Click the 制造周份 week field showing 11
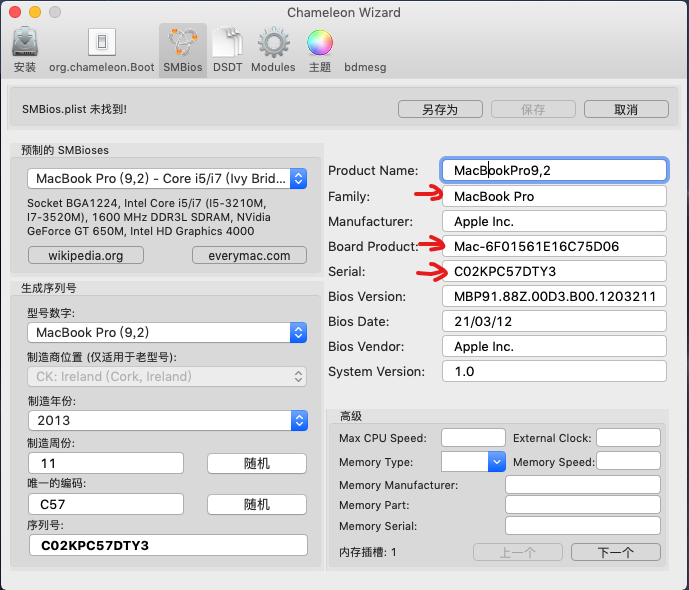This screenshot has height=590, width=689. (x=106, y=463)
